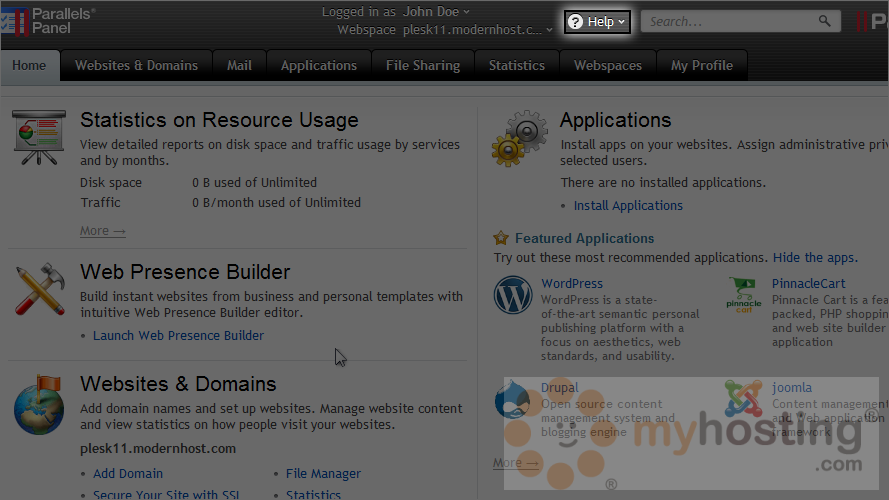Screen dimensions: 889x500
Task: Open the Webspaces tab
Action: (608, 66)
